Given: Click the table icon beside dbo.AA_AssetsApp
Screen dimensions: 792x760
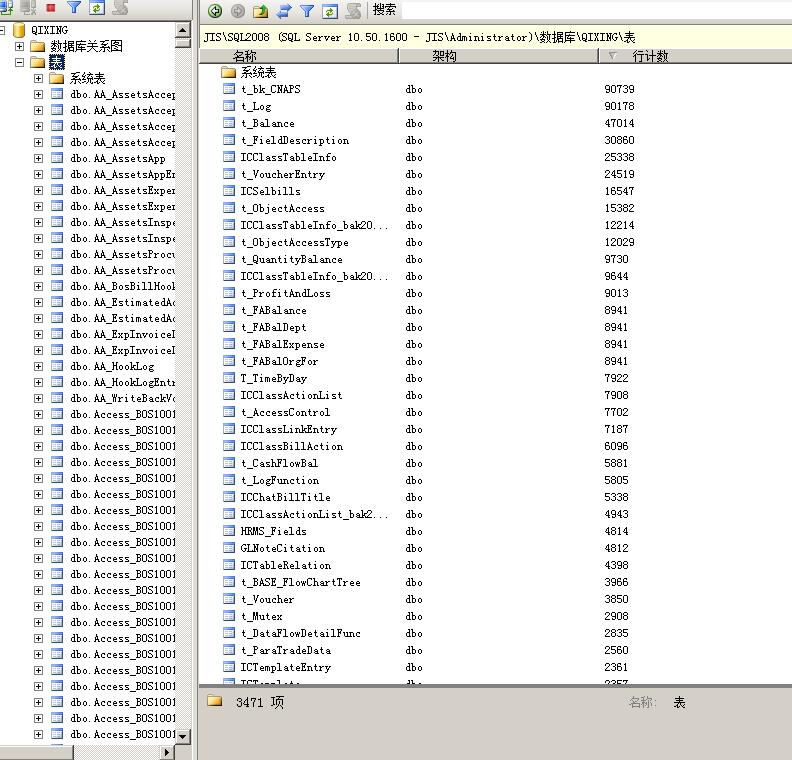Looking at the screenshot, I should 57,158.
